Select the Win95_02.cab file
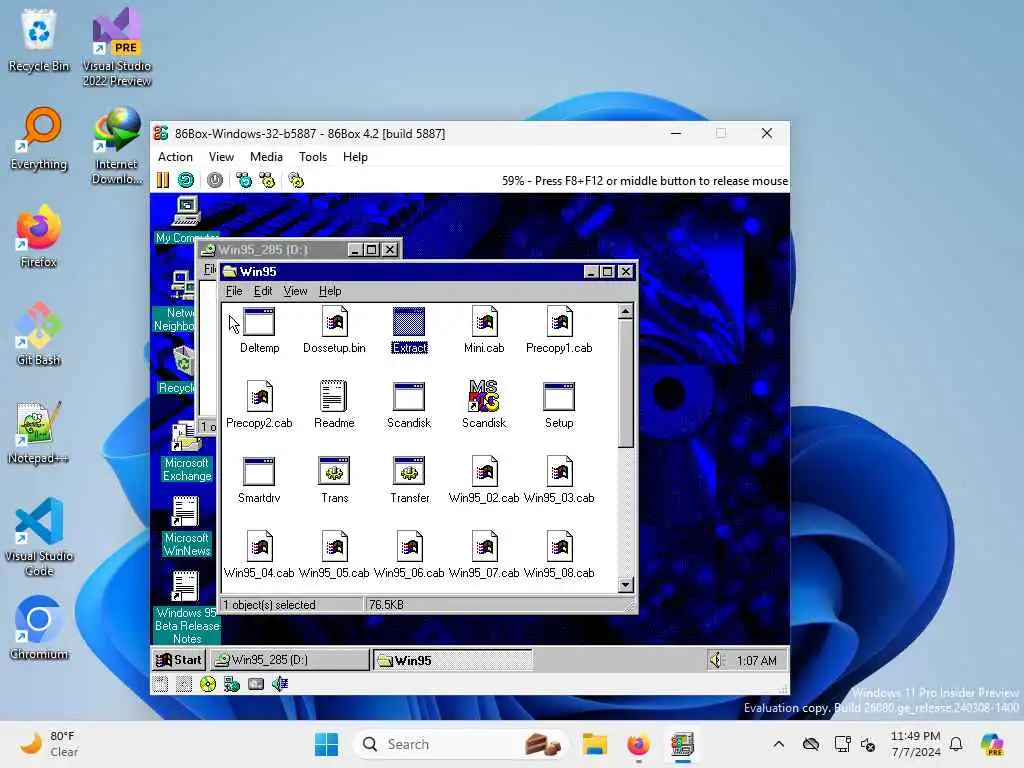The image size is (1024, 768). tap(484, 480)
